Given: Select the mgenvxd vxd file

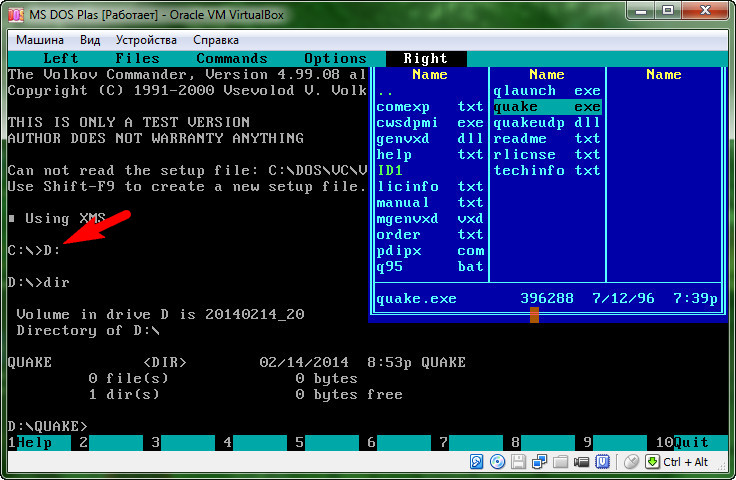Looking at the screenshot, I should tap(429, 219).
